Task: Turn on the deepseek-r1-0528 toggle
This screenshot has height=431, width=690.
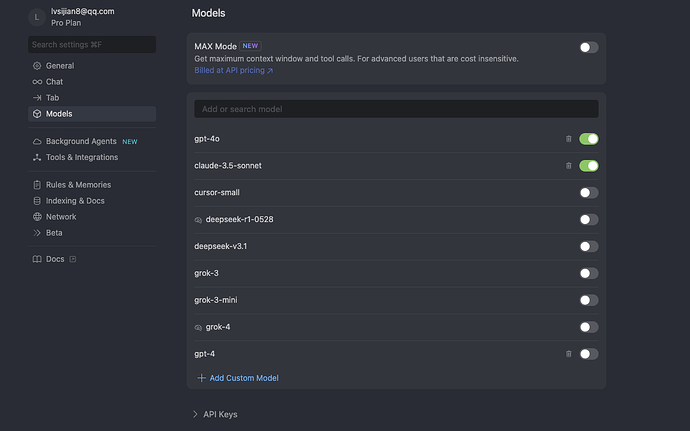Action: coord(589,219)
